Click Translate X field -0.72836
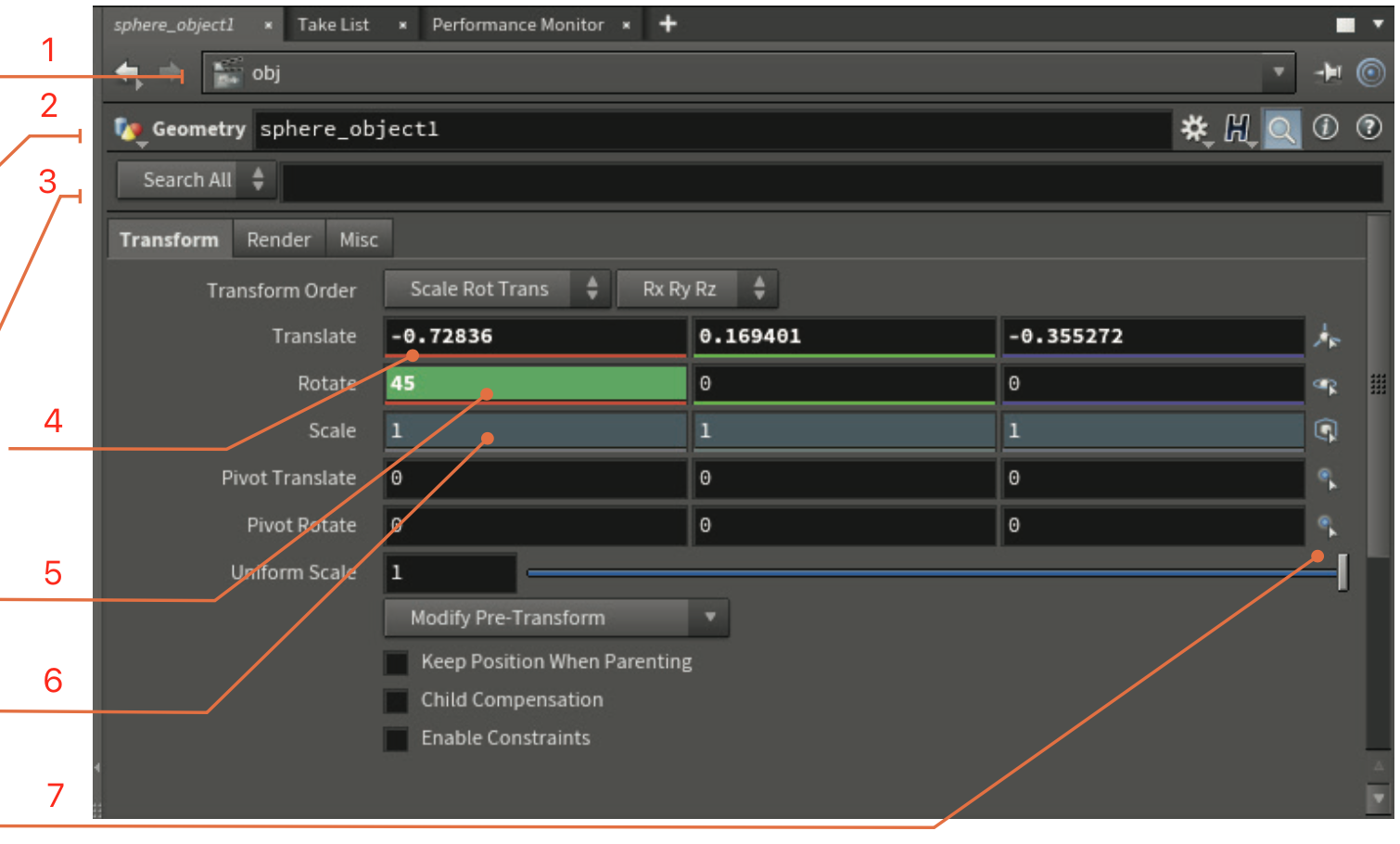 (536, 337)
